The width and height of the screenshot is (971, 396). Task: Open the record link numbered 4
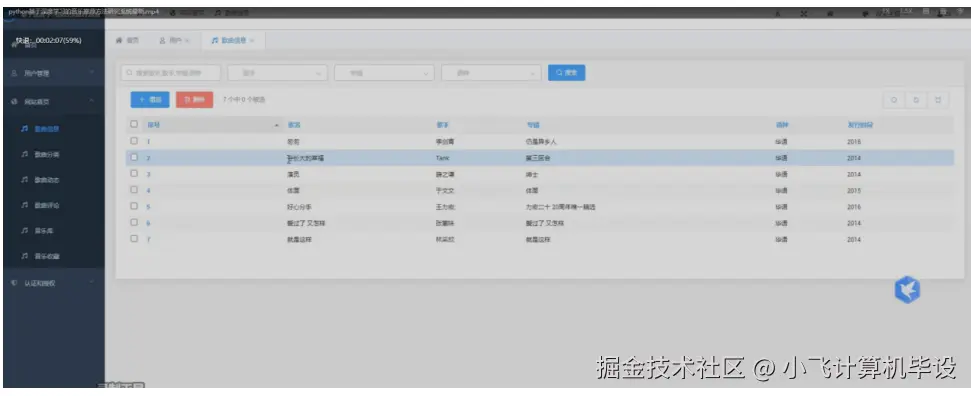click(149, 191)
